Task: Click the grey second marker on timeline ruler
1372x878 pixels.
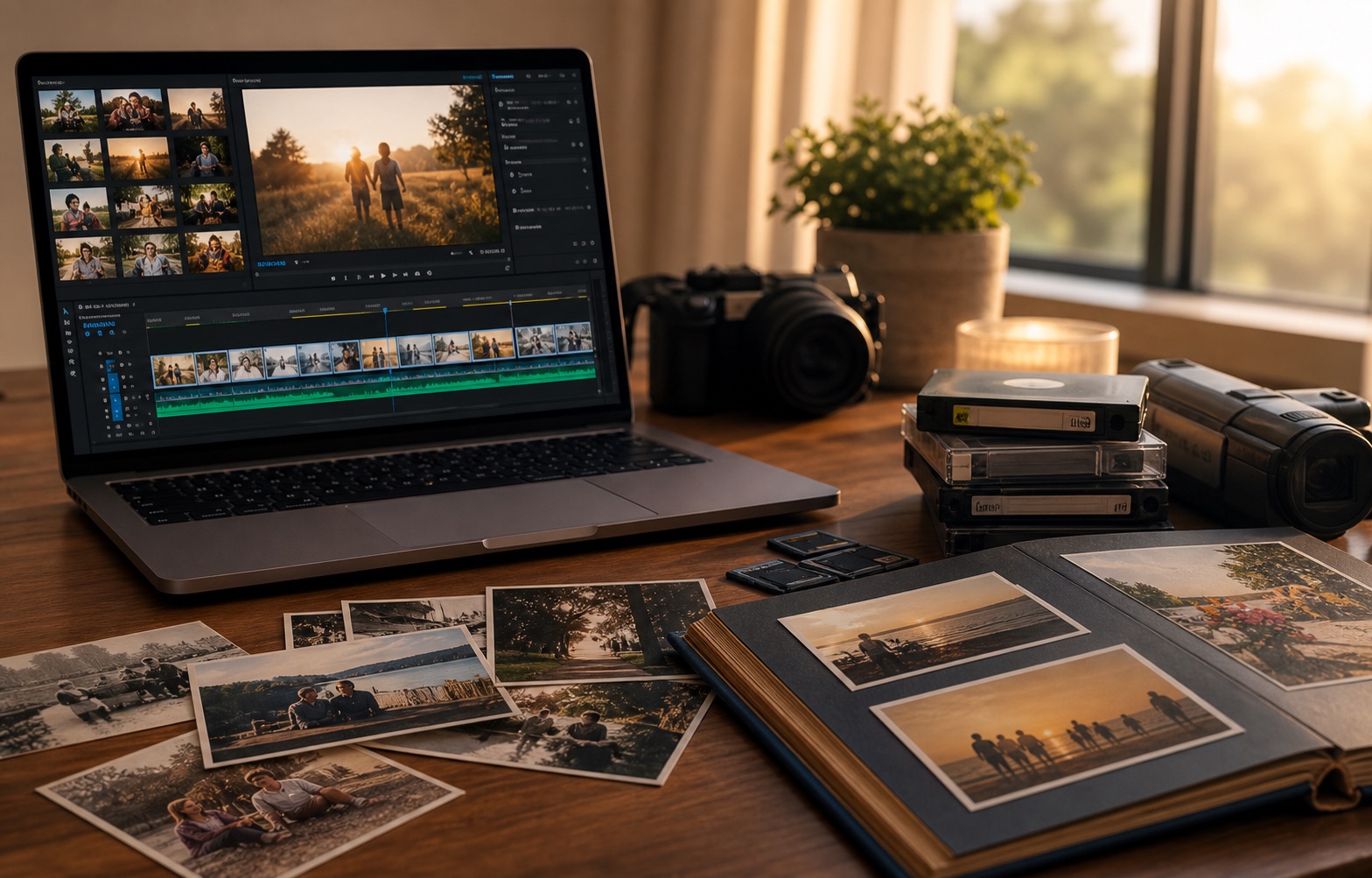Action: [x=510, y=303]
